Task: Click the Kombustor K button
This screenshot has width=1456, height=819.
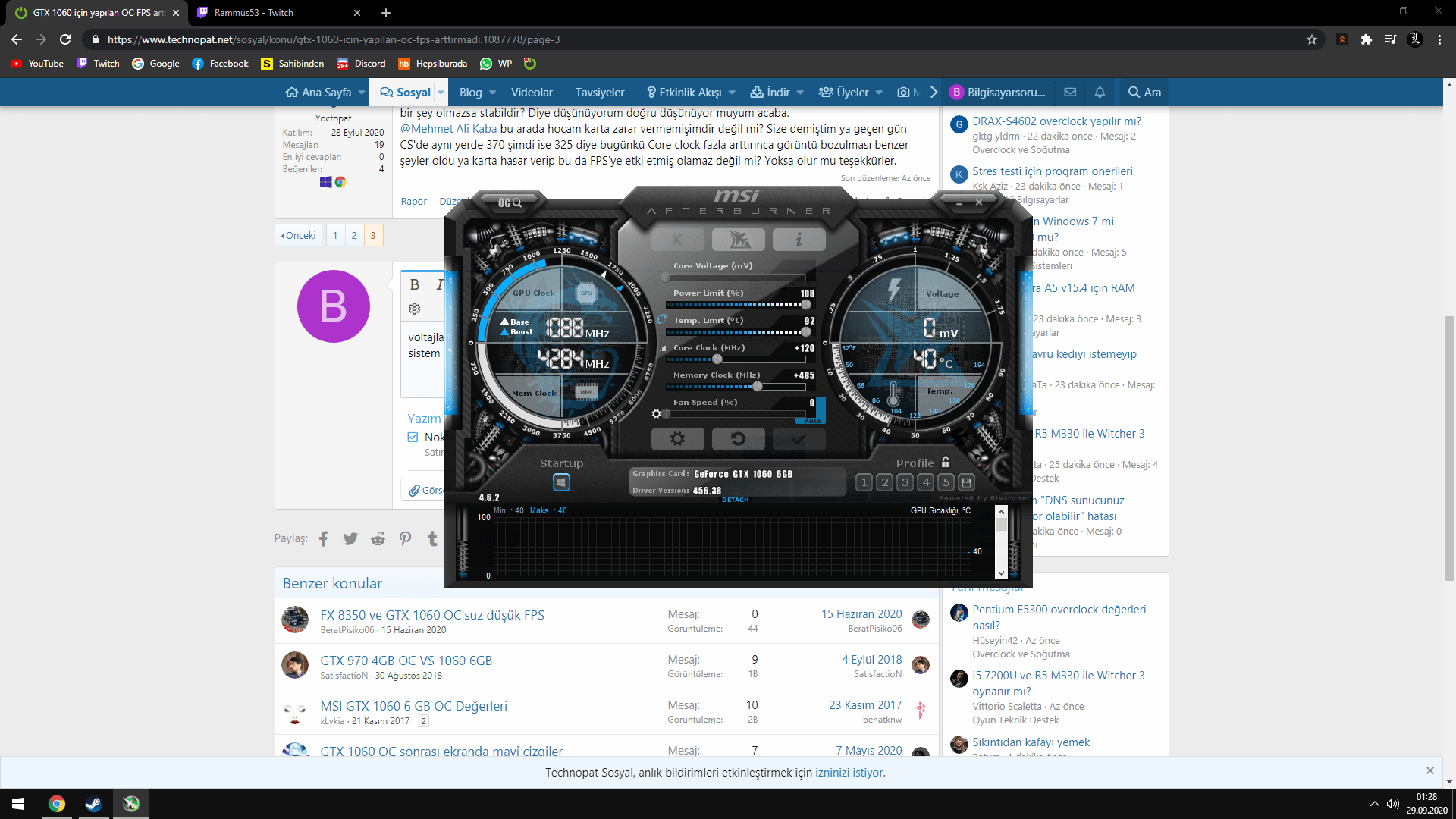Action: 677,240
